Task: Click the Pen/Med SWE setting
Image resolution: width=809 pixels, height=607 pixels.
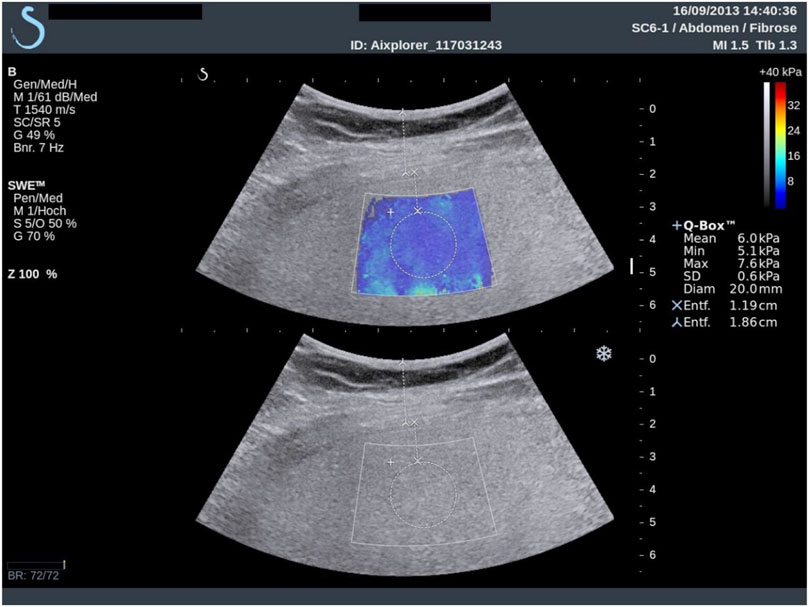Action: pyautogui.click(x=38, y=198)
